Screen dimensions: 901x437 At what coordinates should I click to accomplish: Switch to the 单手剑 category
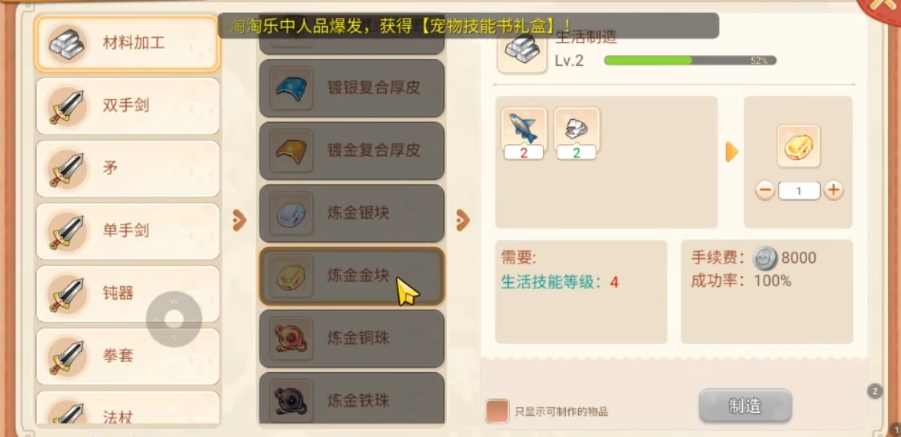(x=128, y=231)
